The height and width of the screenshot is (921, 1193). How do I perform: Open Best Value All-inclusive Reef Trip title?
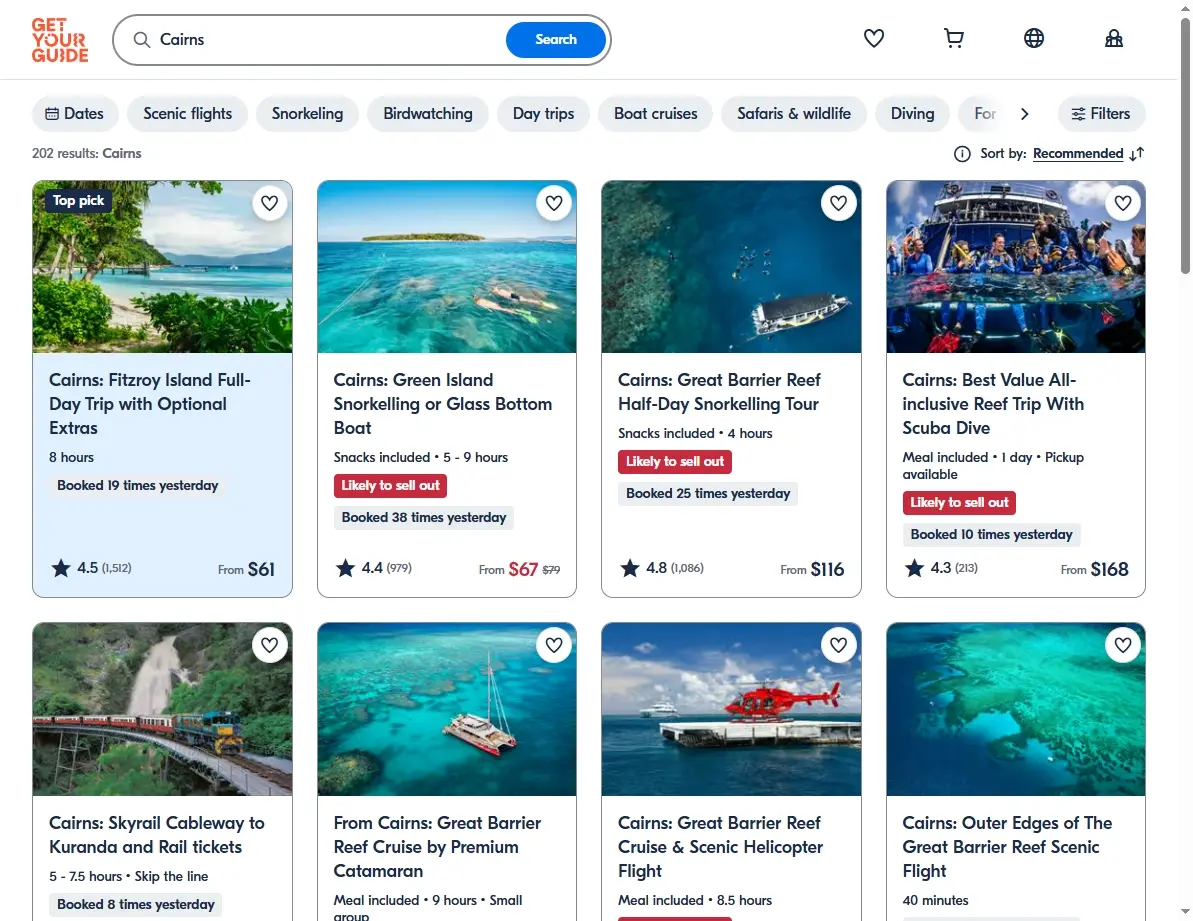993,404
